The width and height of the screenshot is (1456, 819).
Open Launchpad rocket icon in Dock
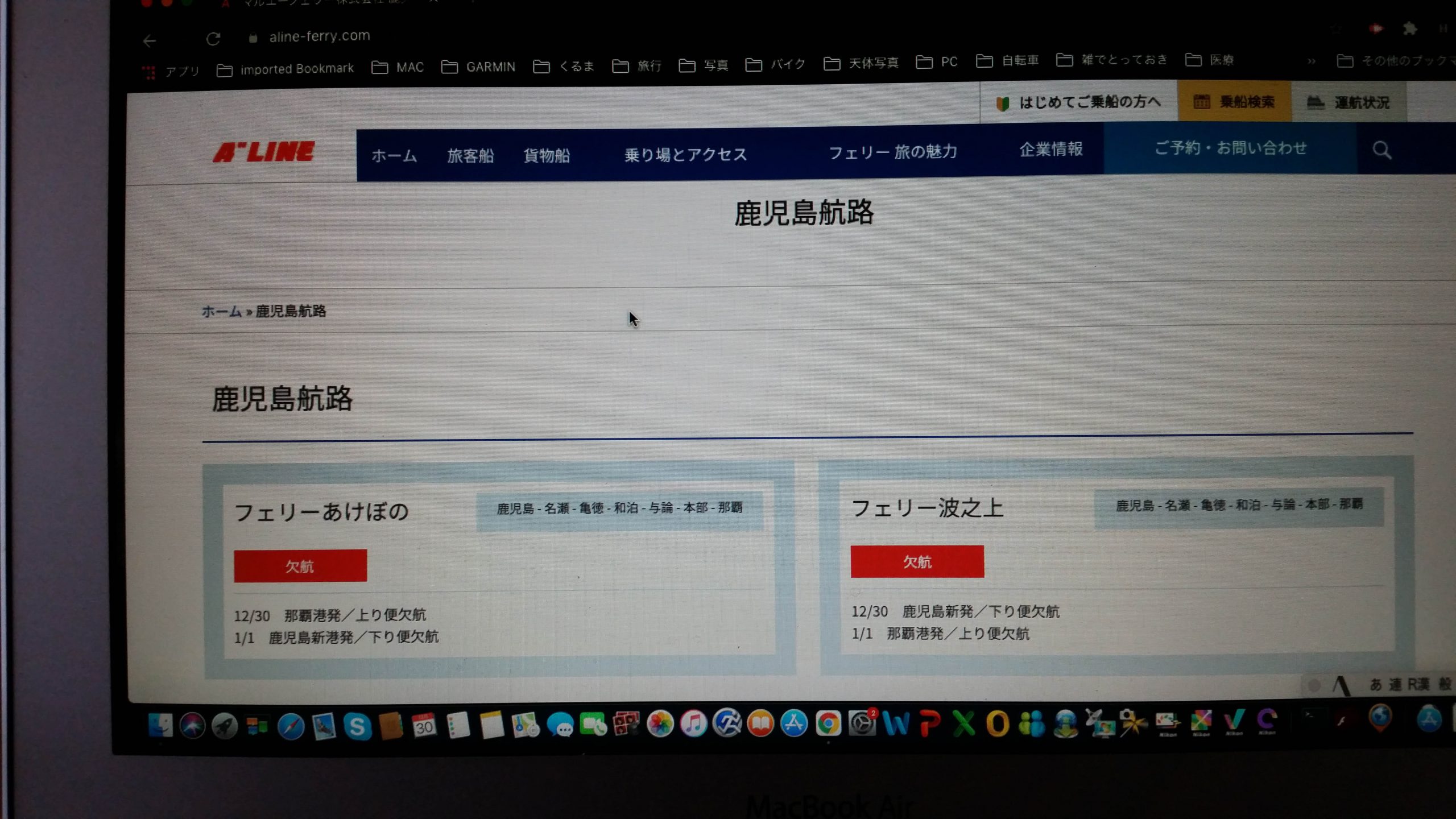click(x=225, y=726)
